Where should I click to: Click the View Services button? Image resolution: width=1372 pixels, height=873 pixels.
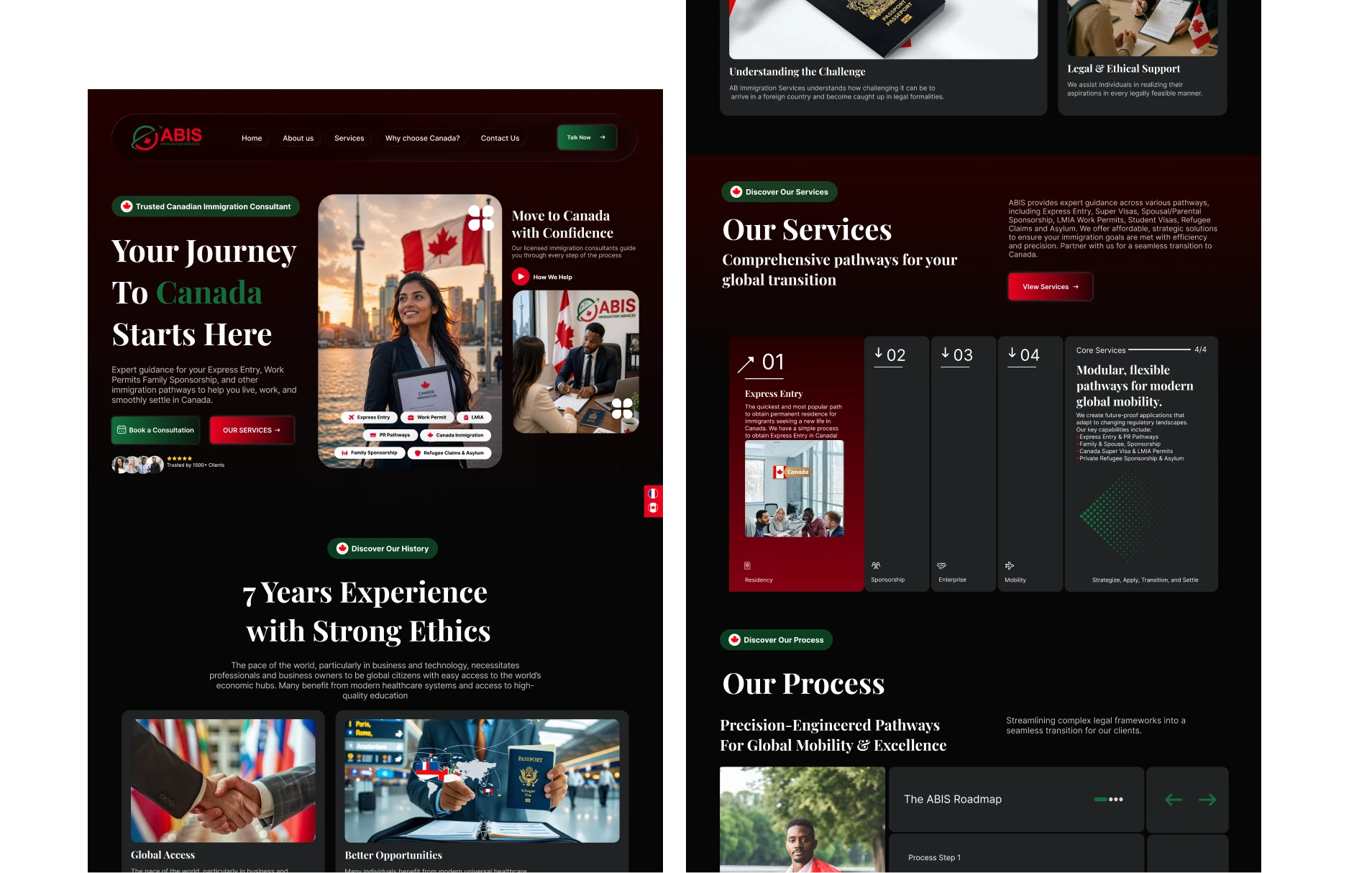(1050, 287)
